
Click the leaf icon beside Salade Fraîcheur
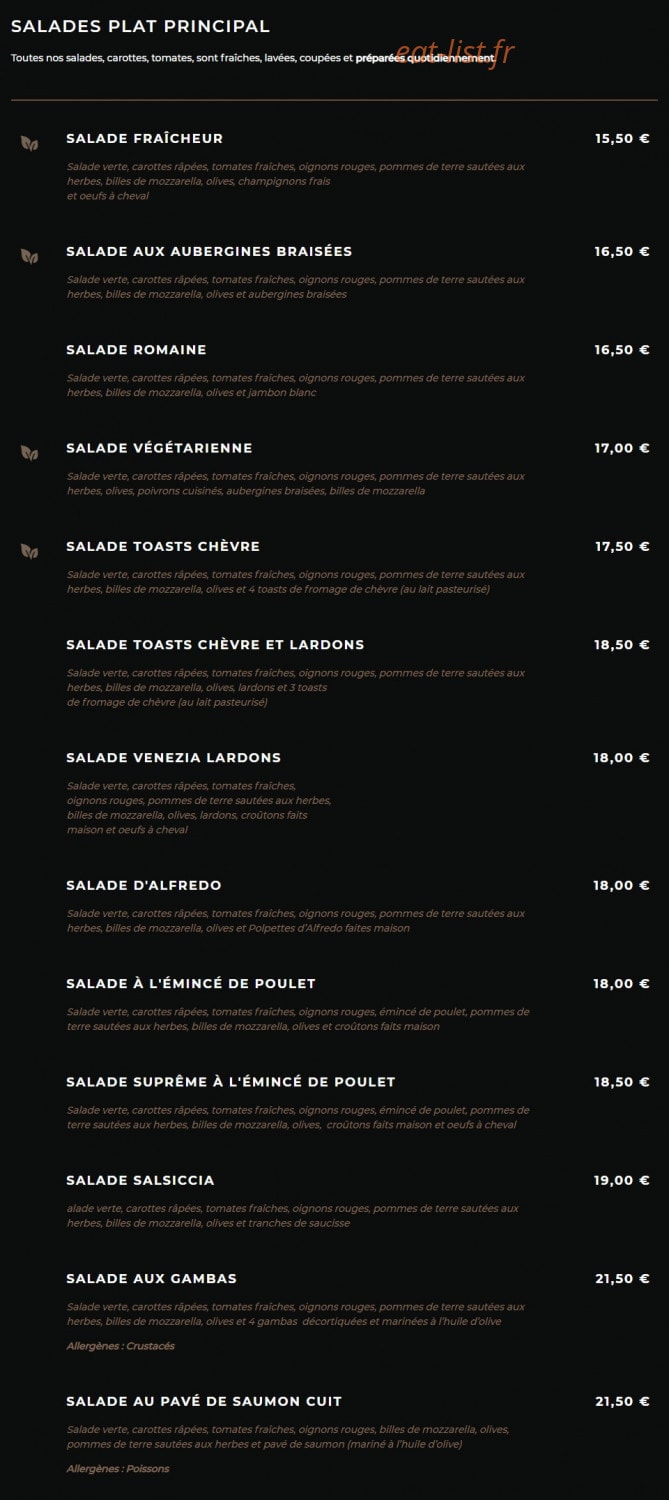coord(30,143)
